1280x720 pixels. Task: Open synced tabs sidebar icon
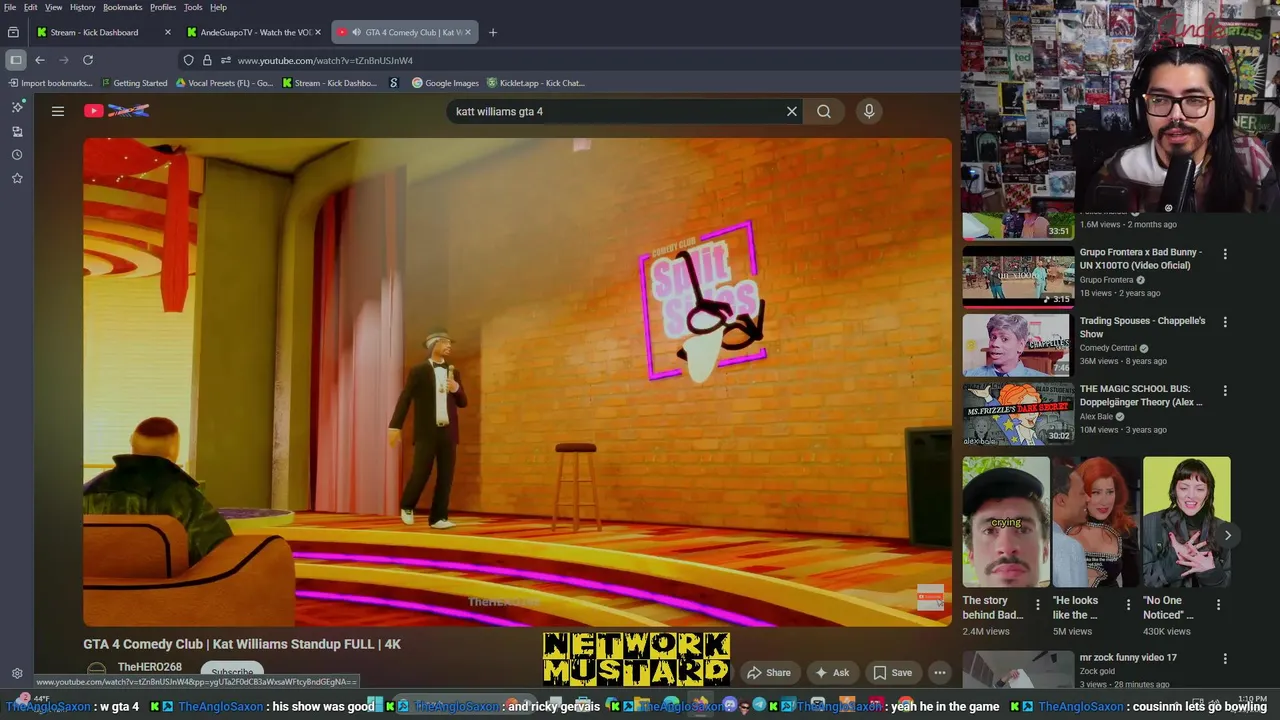[17, 131]
